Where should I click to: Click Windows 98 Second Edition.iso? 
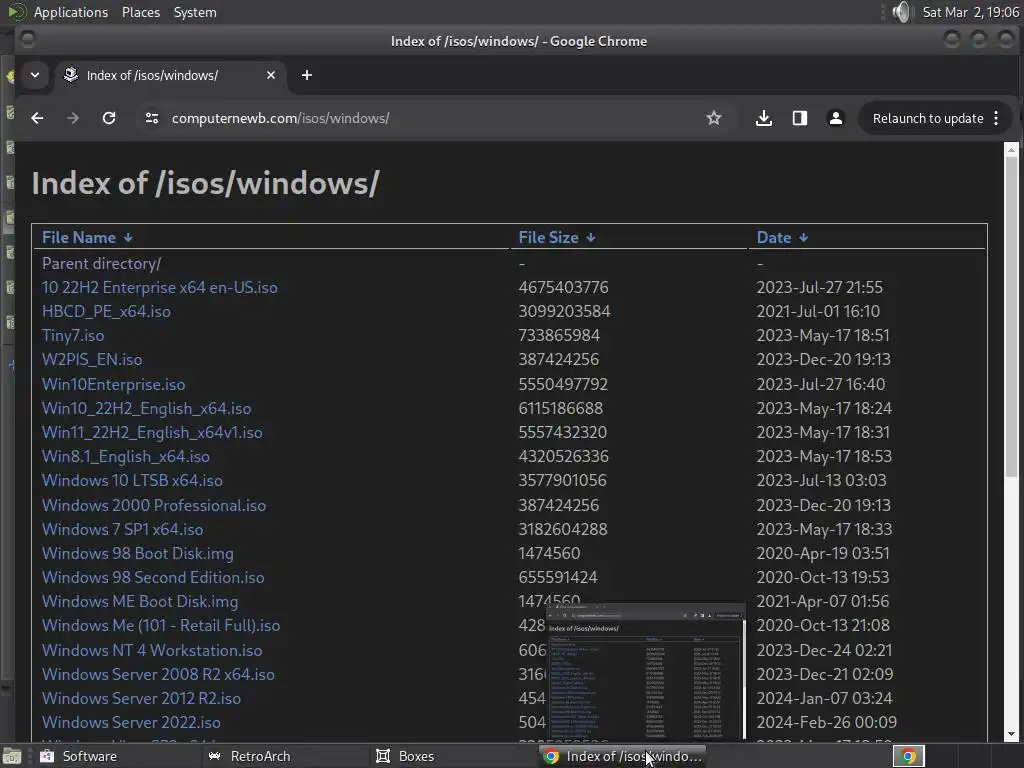[x=153, y=577]
